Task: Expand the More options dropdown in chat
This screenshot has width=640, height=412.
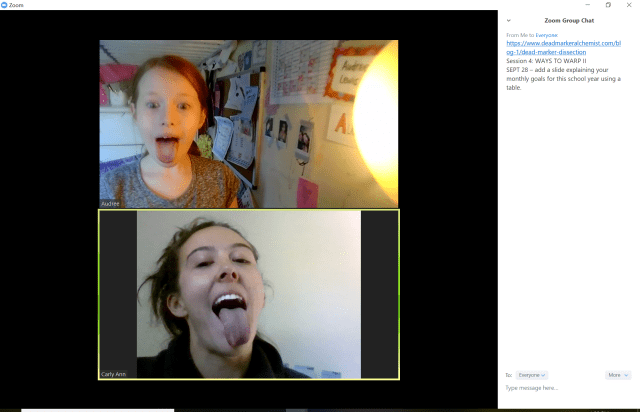Action: [x=618, y=375]
